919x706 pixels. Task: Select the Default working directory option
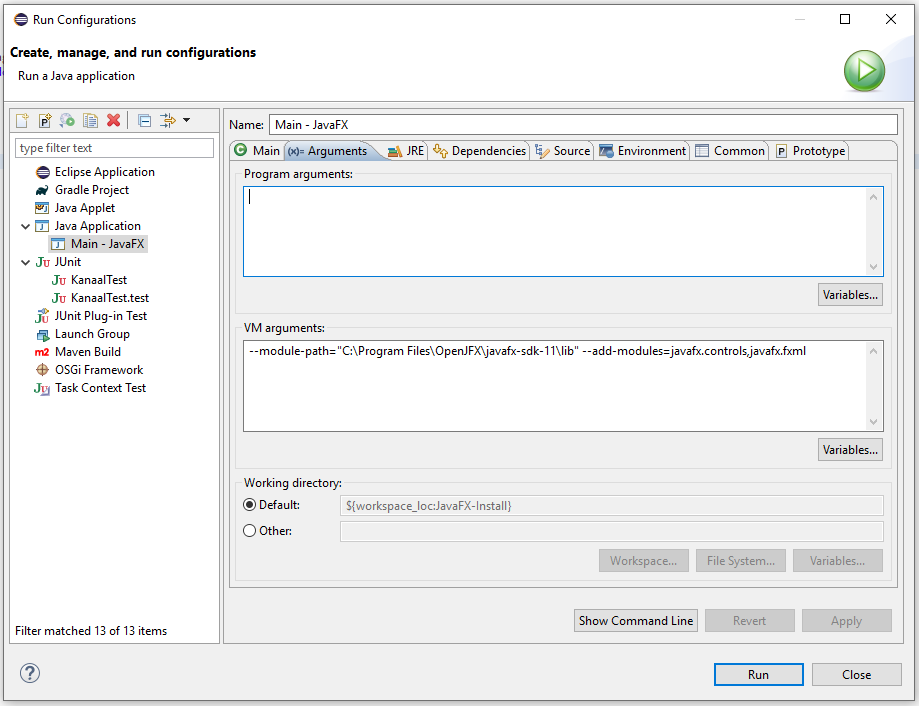(x=250, y=505)
